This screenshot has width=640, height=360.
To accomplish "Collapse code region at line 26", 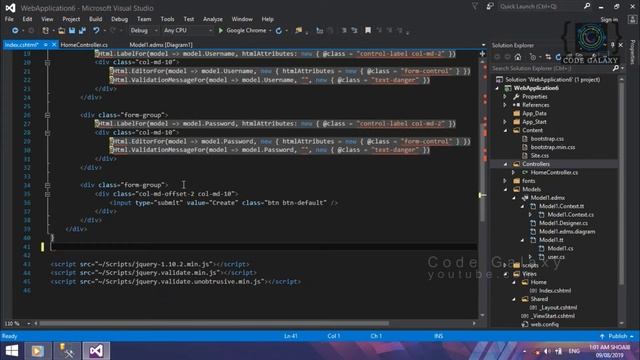I will pyautogui.click(x=47, y=116).
